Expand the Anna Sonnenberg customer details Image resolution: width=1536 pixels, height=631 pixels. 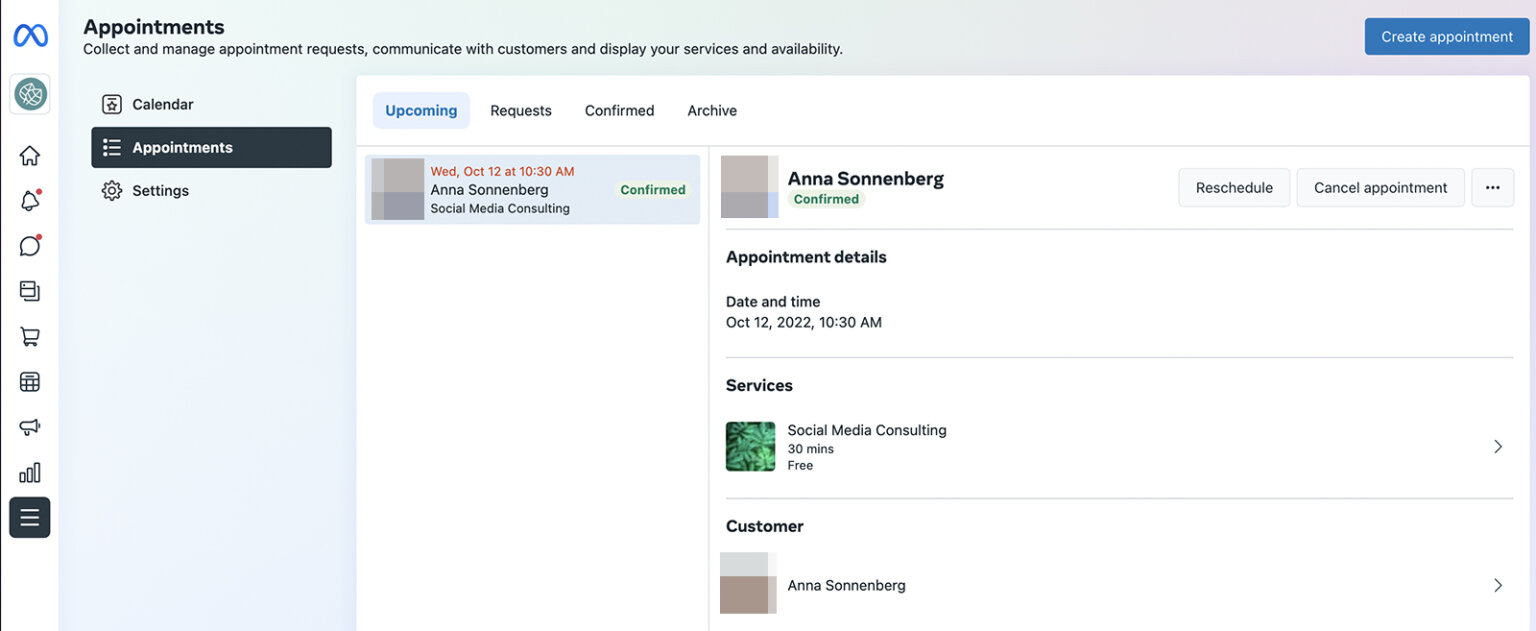[x=1497, y=585]
